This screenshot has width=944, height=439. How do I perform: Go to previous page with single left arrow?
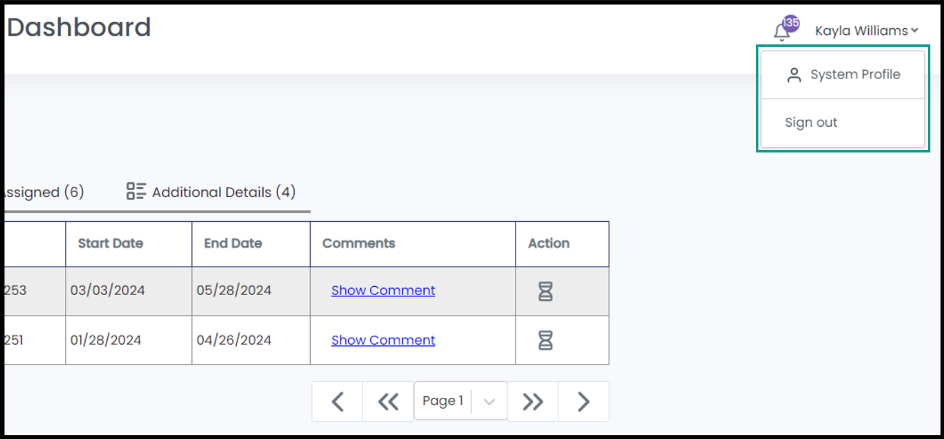pos(337,402)
